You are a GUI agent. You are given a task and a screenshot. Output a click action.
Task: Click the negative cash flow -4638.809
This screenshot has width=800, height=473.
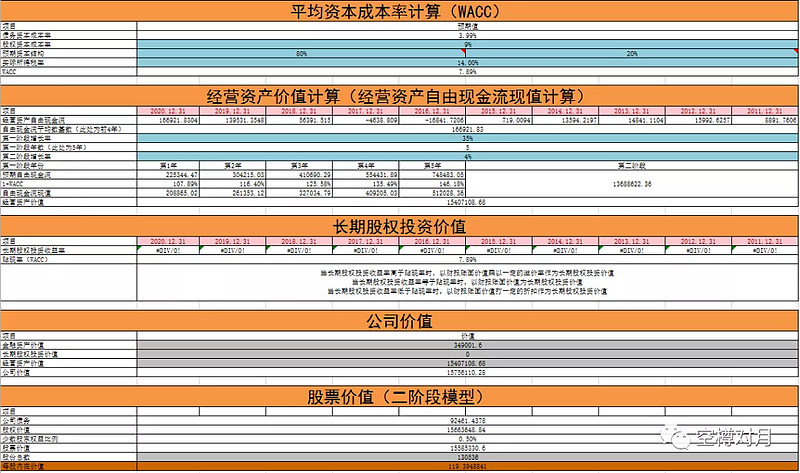pyautogui.click(x=365, y=120)
